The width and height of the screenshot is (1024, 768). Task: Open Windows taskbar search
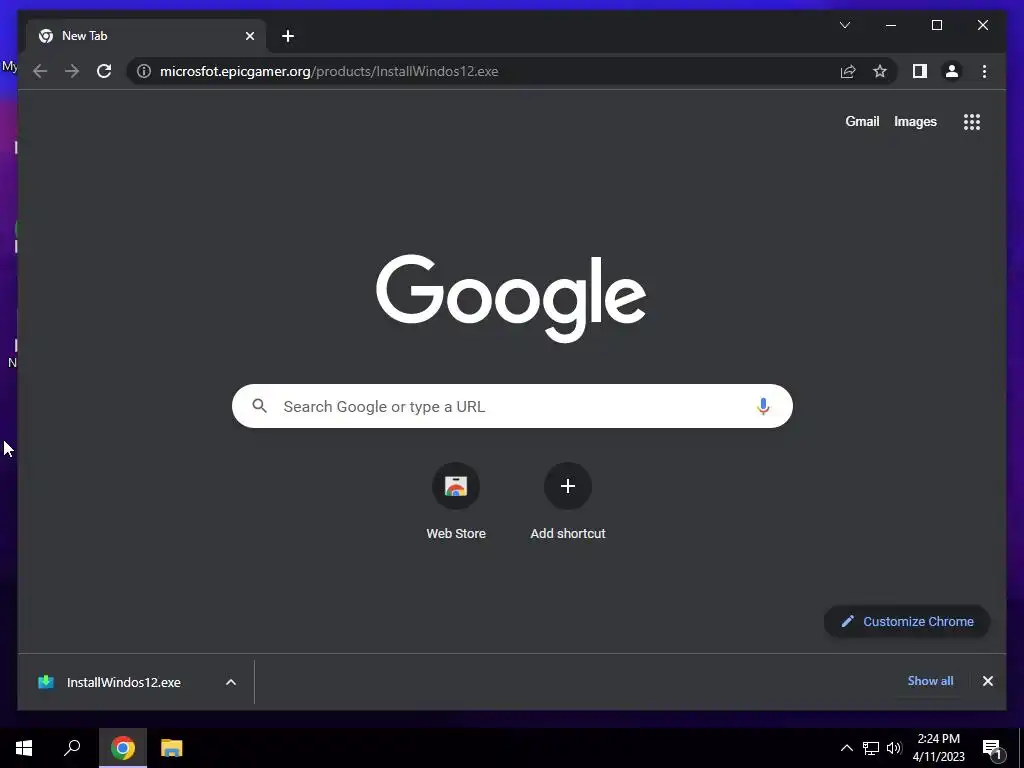point(72,748)
